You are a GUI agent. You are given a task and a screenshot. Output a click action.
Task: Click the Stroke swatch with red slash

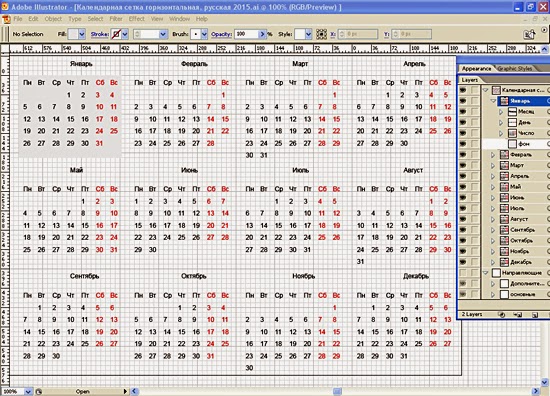pos(116,34)
